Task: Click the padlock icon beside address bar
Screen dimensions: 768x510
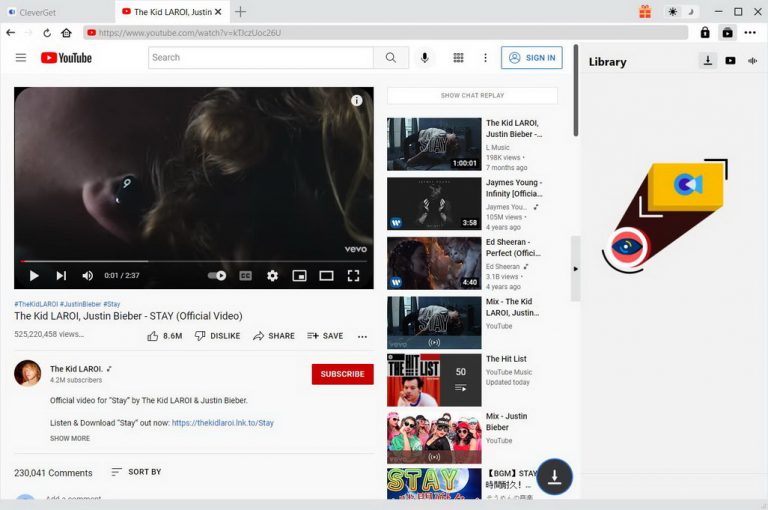Action: point(705,33)
